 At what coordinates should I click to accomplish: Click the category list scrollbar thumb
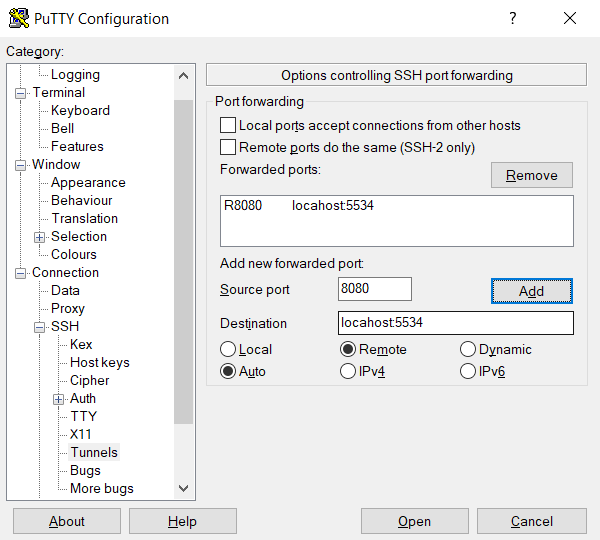pos(184,262)
